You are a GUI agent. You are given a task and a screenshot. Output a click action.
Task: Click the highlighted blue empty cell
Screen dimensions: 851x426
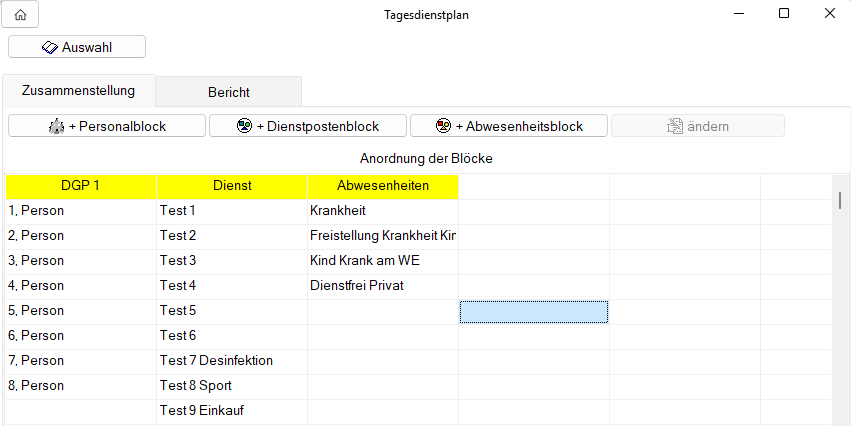point(534,312)
